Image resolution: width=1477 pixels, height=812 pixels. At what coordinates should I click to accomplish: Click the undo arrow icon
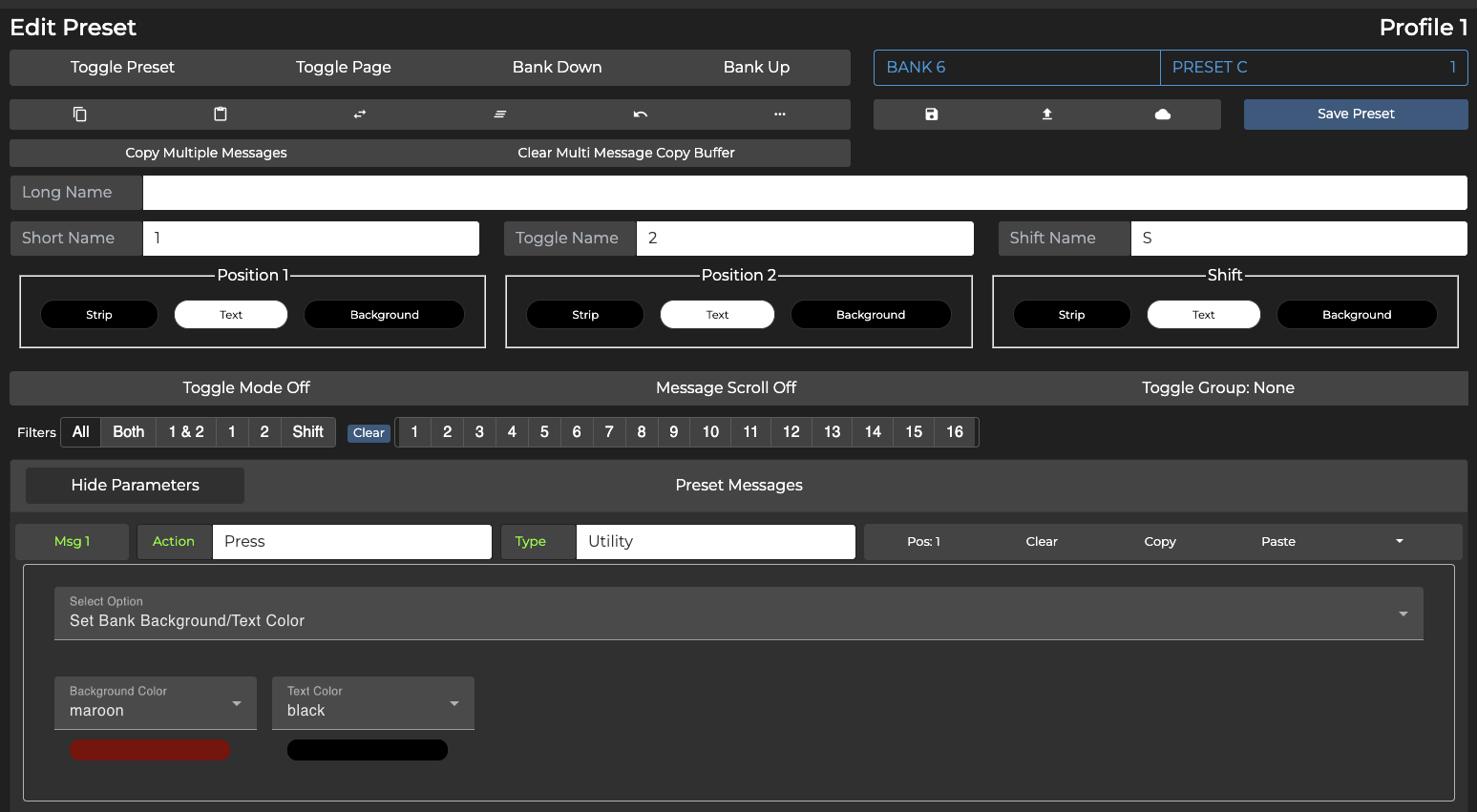640,115
